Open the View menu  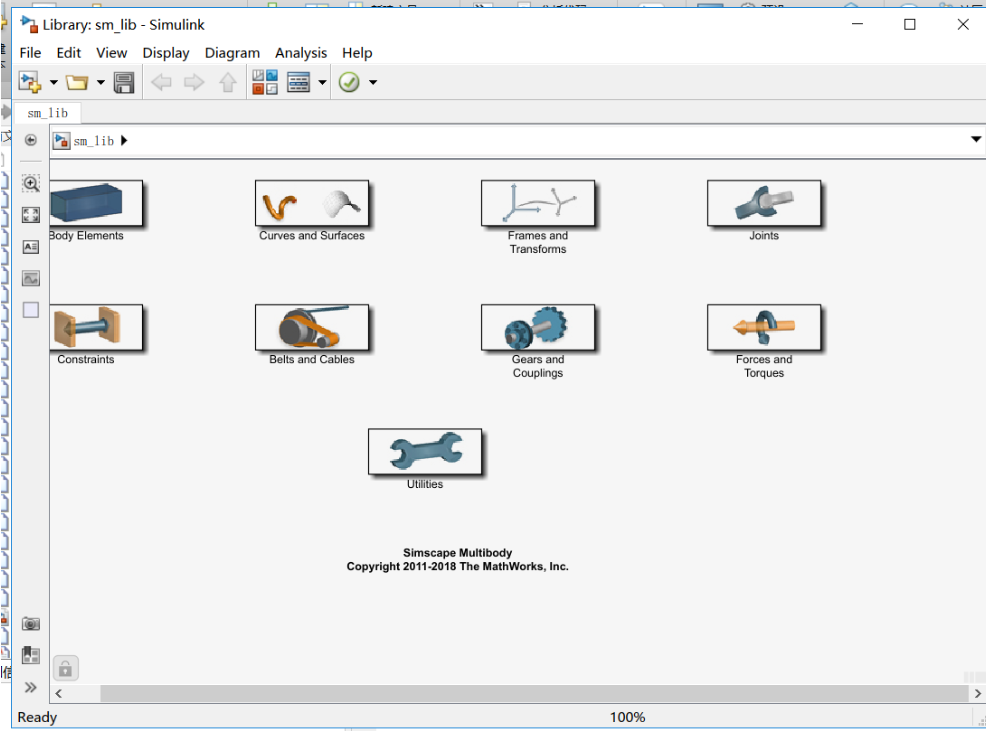(x=111, y=53)
